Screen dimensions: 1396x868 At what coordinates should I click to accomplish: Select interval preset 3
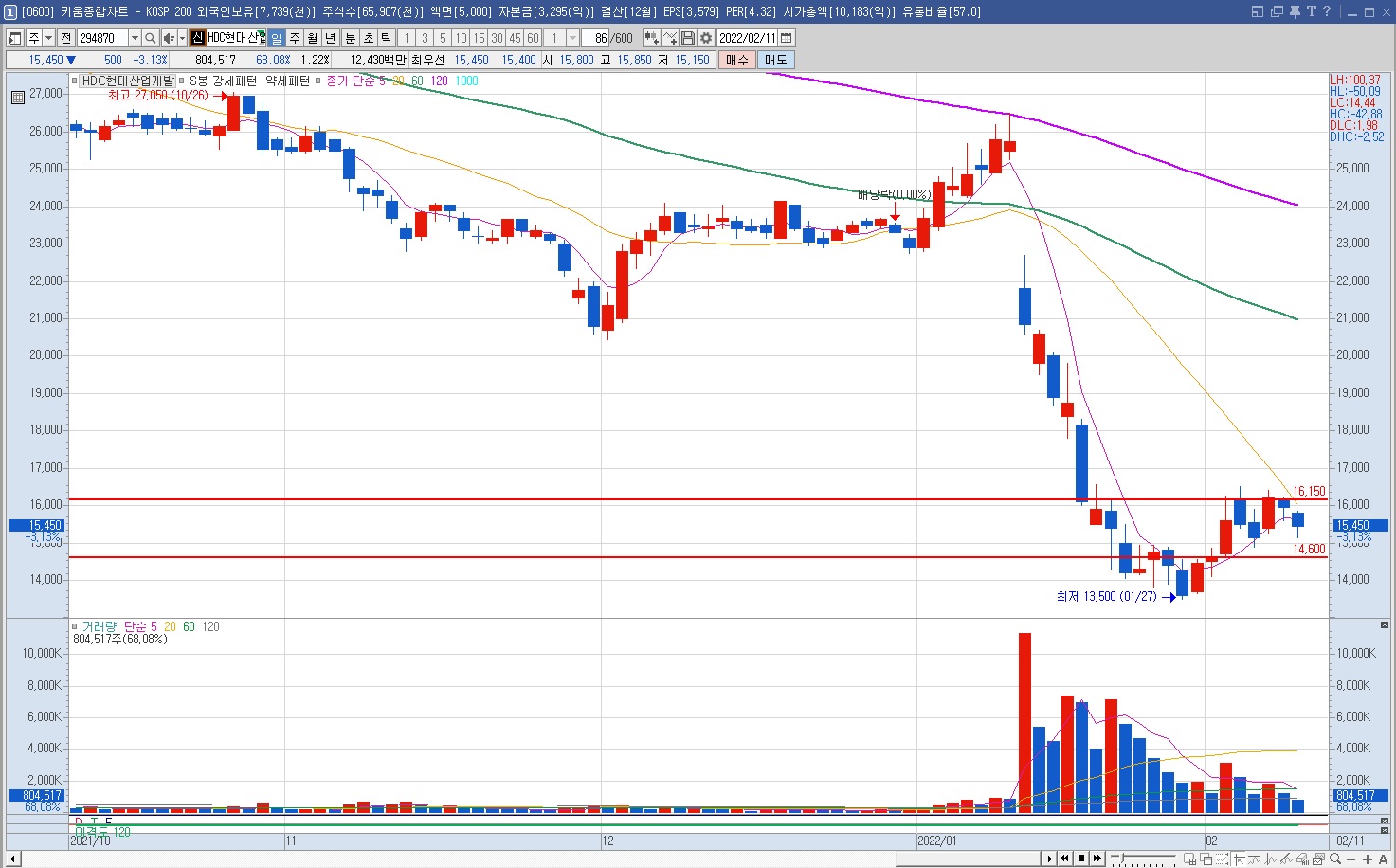425,38
